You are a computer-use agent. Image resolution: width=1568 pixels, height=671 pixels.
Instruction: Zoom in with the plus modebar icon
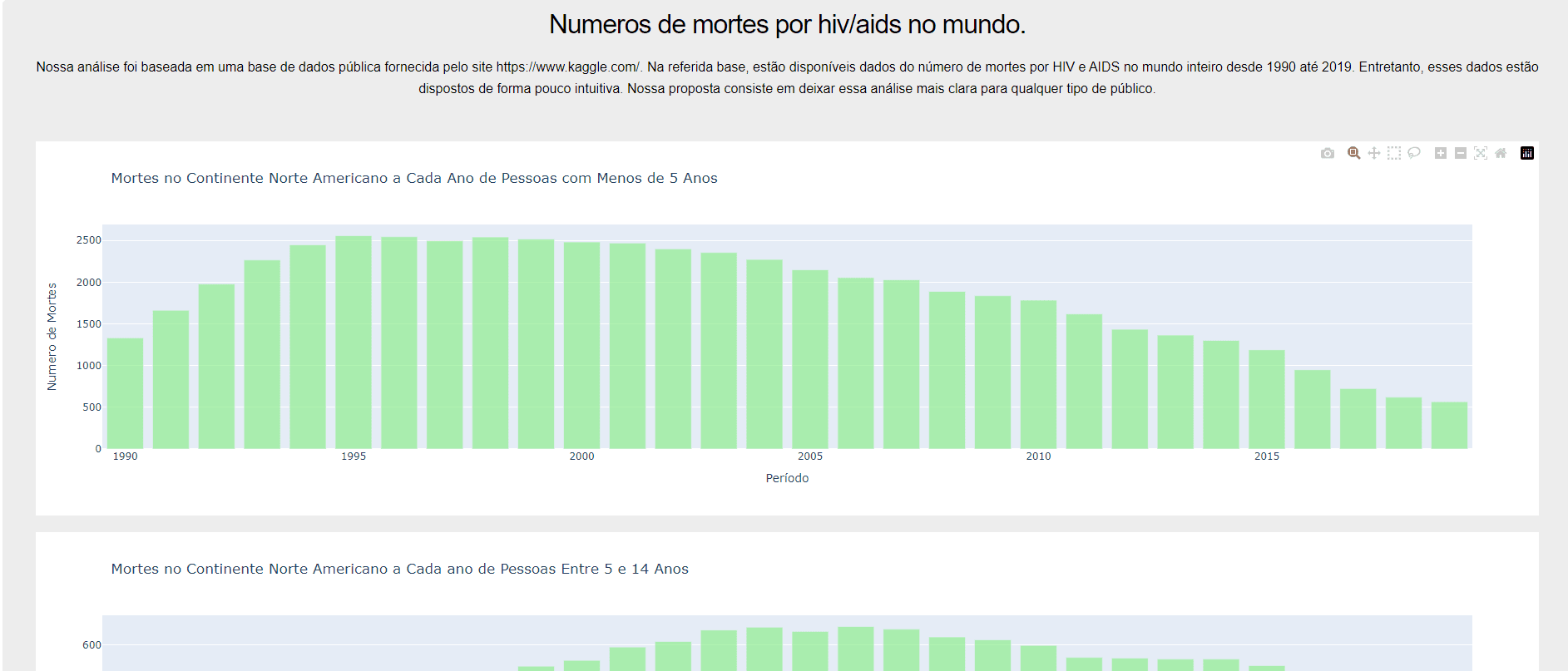coord(1441,153)
